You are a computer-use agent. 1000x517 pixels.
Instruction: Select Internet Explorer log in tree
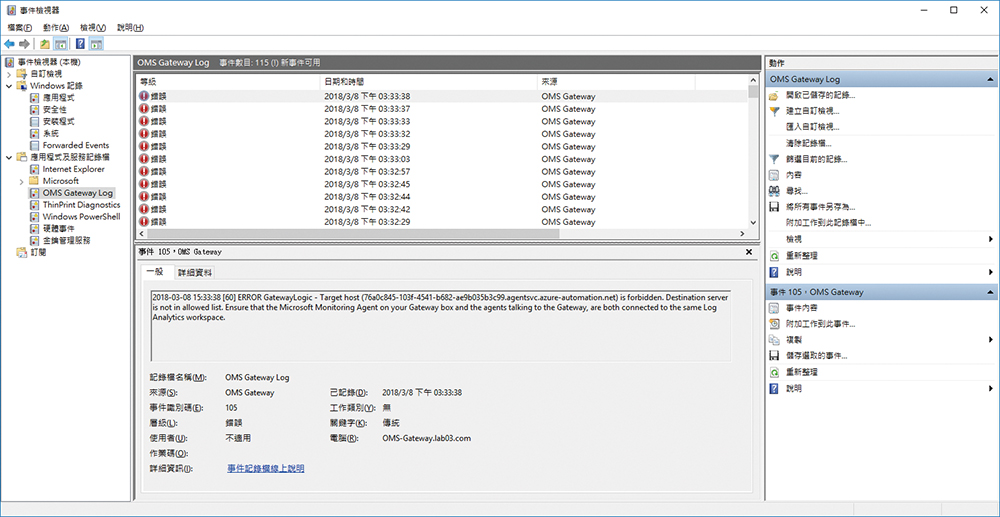pos(73,169)
